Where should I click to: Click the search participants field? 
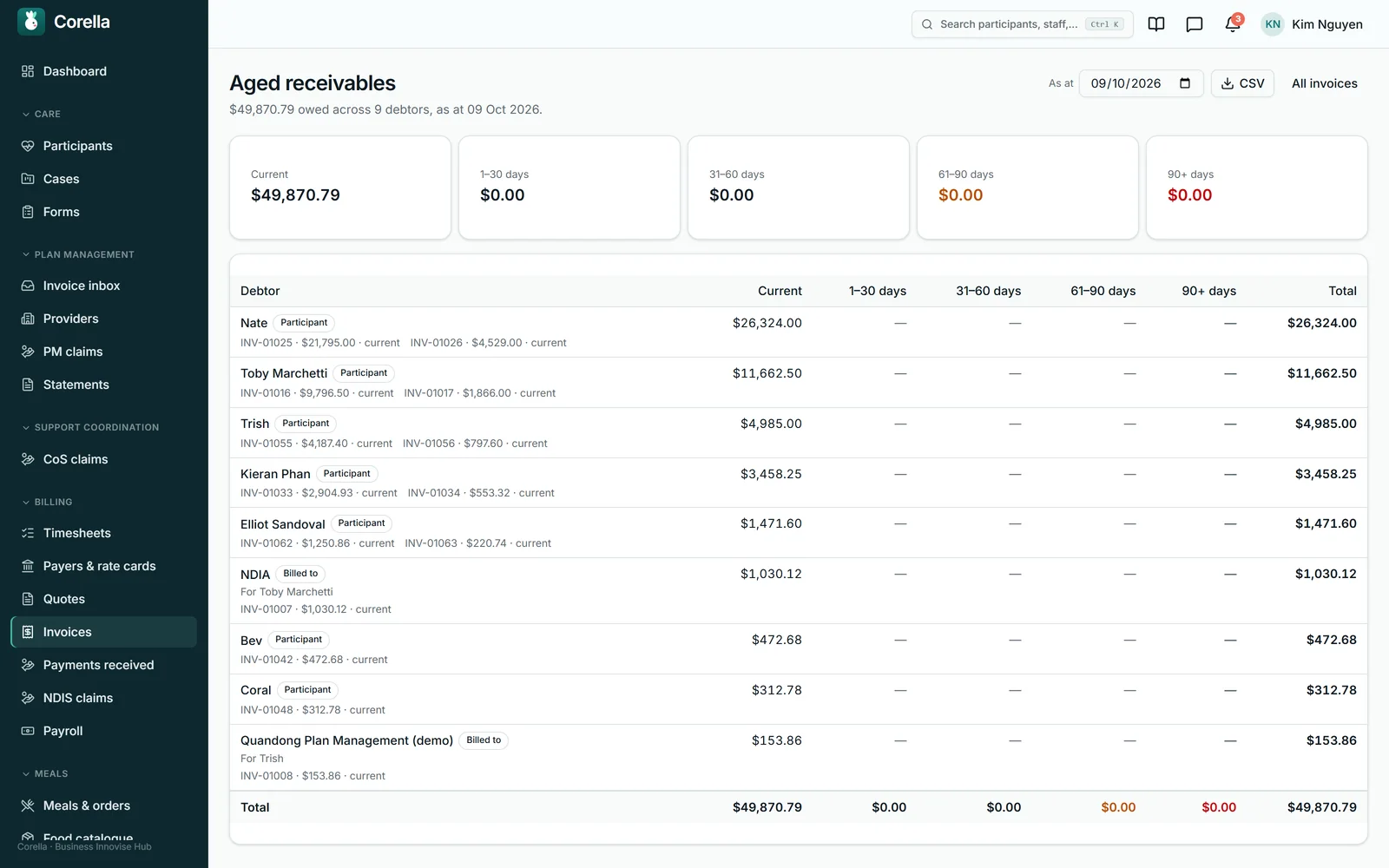[1022, 24]
